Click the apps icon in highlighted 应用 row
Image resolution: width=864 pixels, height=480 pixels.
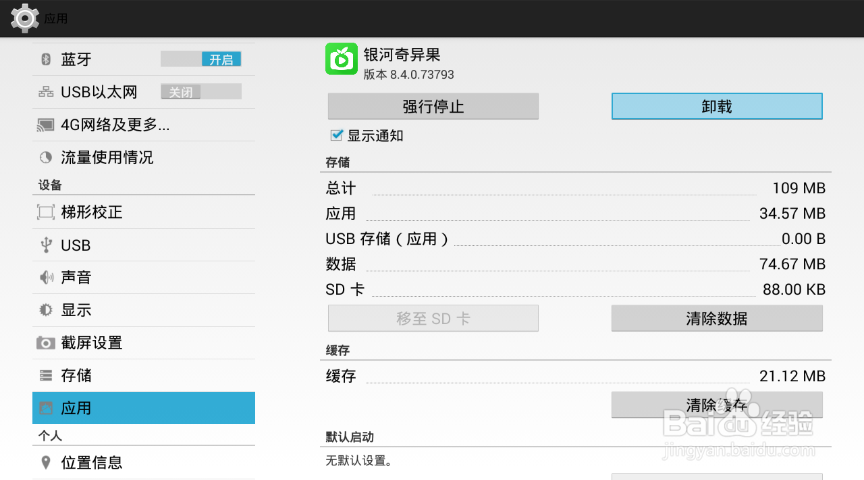tap(46, 408)
